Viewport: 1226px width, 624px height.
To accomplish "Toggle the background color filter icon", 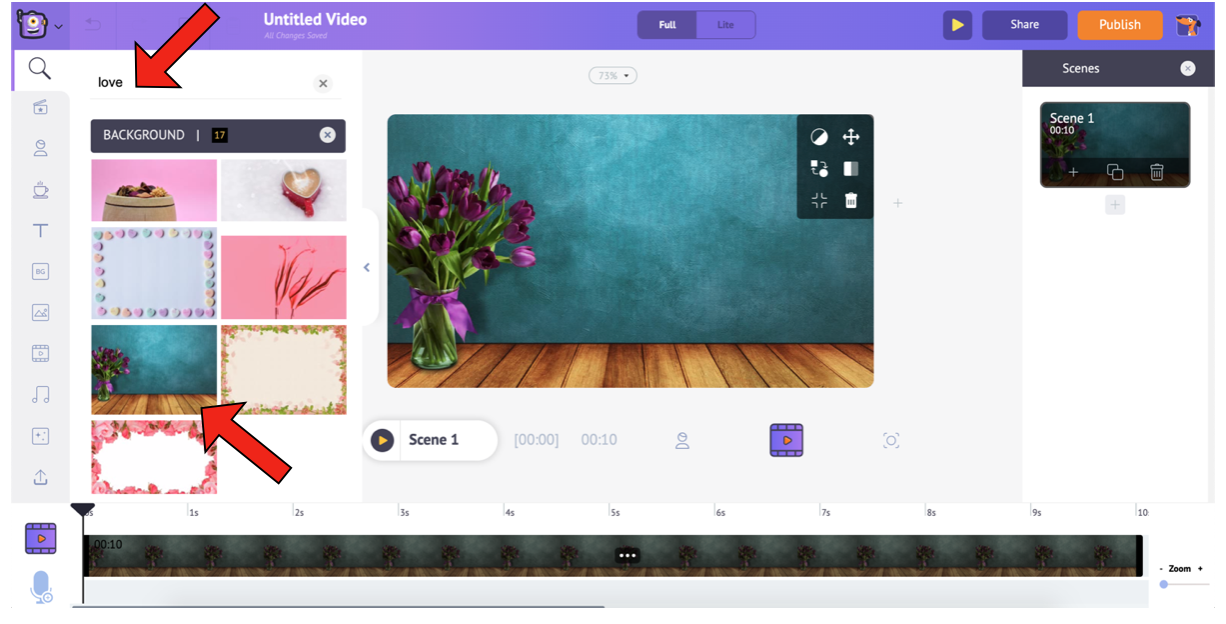I will [x=819, y=137].
